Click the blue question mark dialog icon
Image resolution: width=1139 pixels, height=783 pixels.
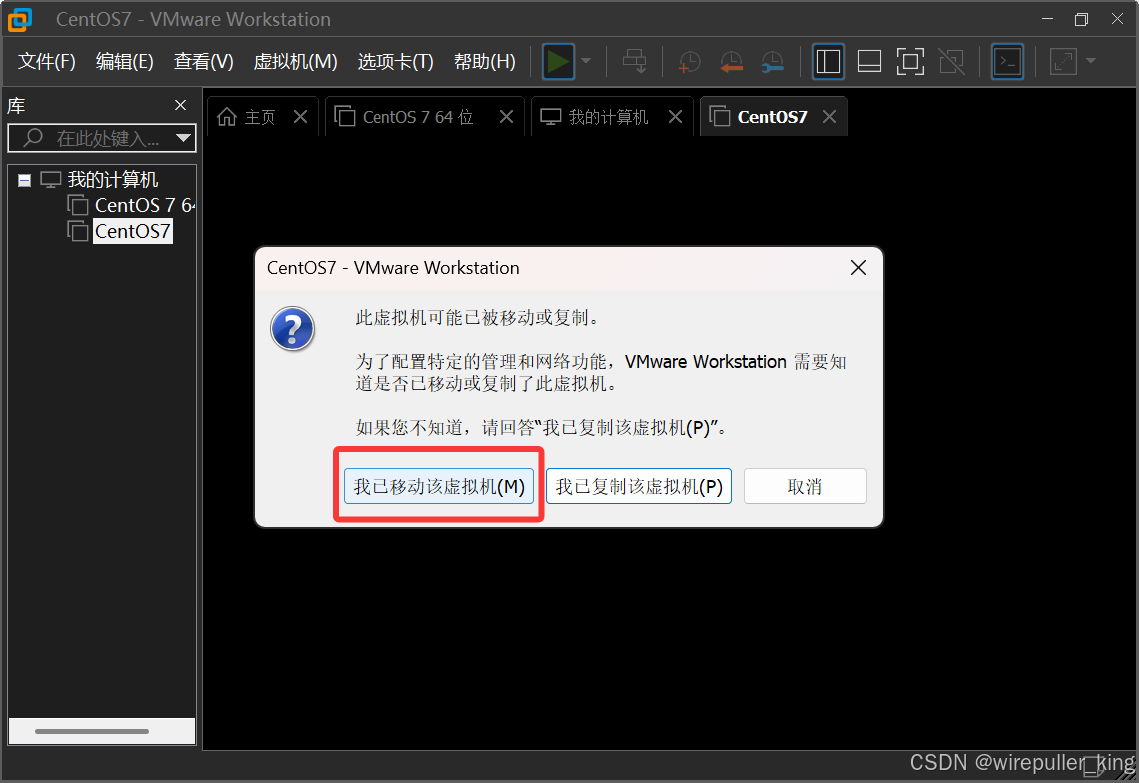(293, 329)
